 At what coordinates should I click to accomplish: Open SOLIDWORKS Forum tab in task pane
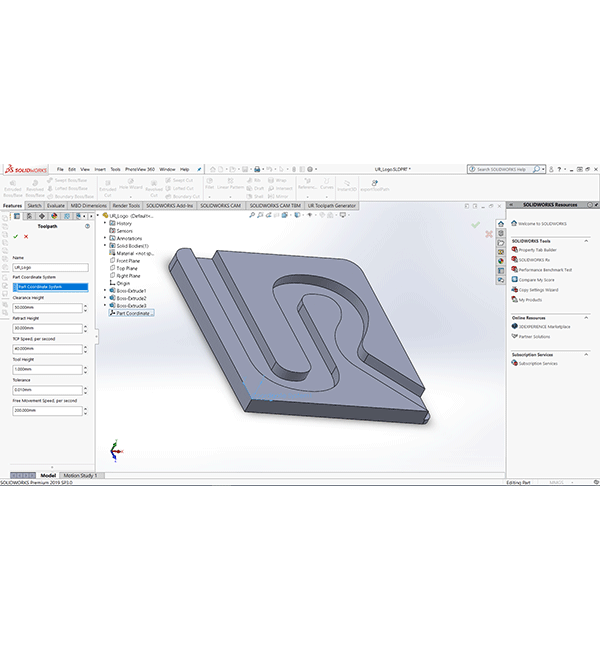coord(501,280)
